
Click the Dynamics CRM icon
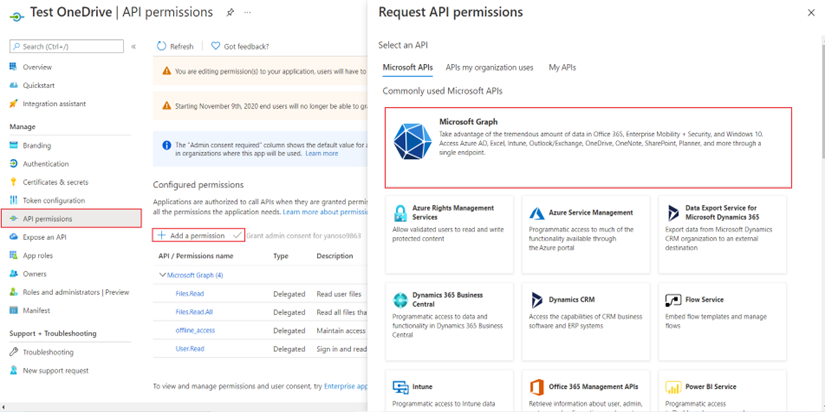click(537, 300)
